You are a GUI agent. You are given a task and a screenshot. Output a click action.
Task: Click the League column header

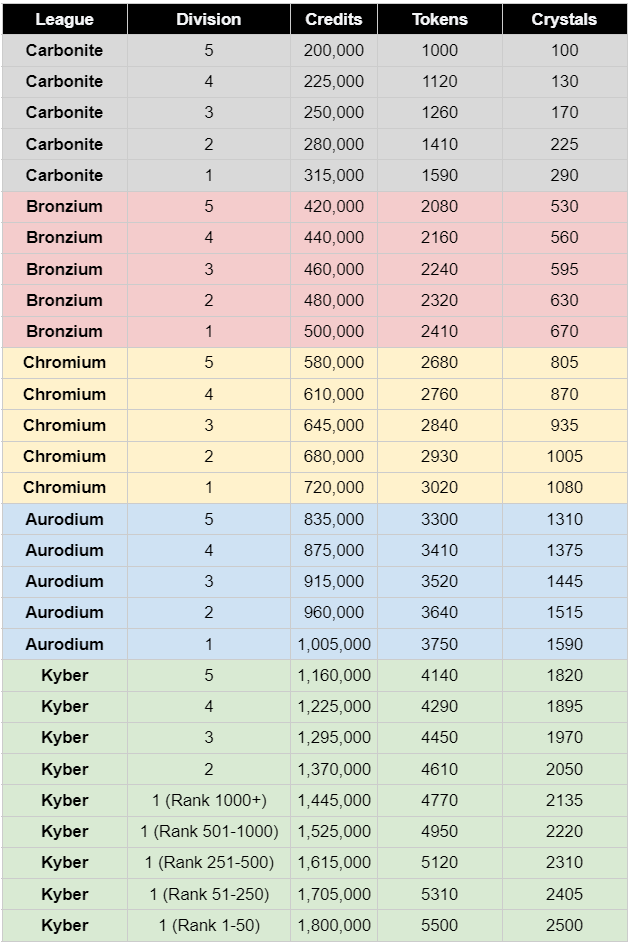pos(64,19)
